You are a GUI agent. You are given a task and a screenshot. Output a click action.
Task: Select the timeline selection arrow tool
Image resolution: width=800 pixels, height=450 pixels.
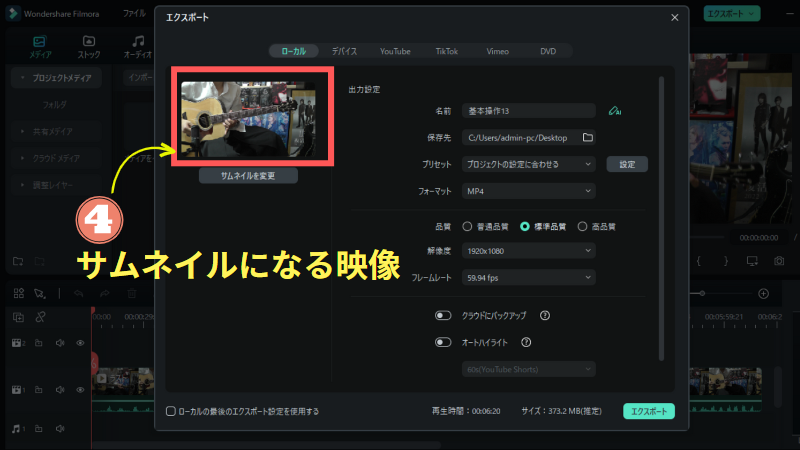(39, 293)
